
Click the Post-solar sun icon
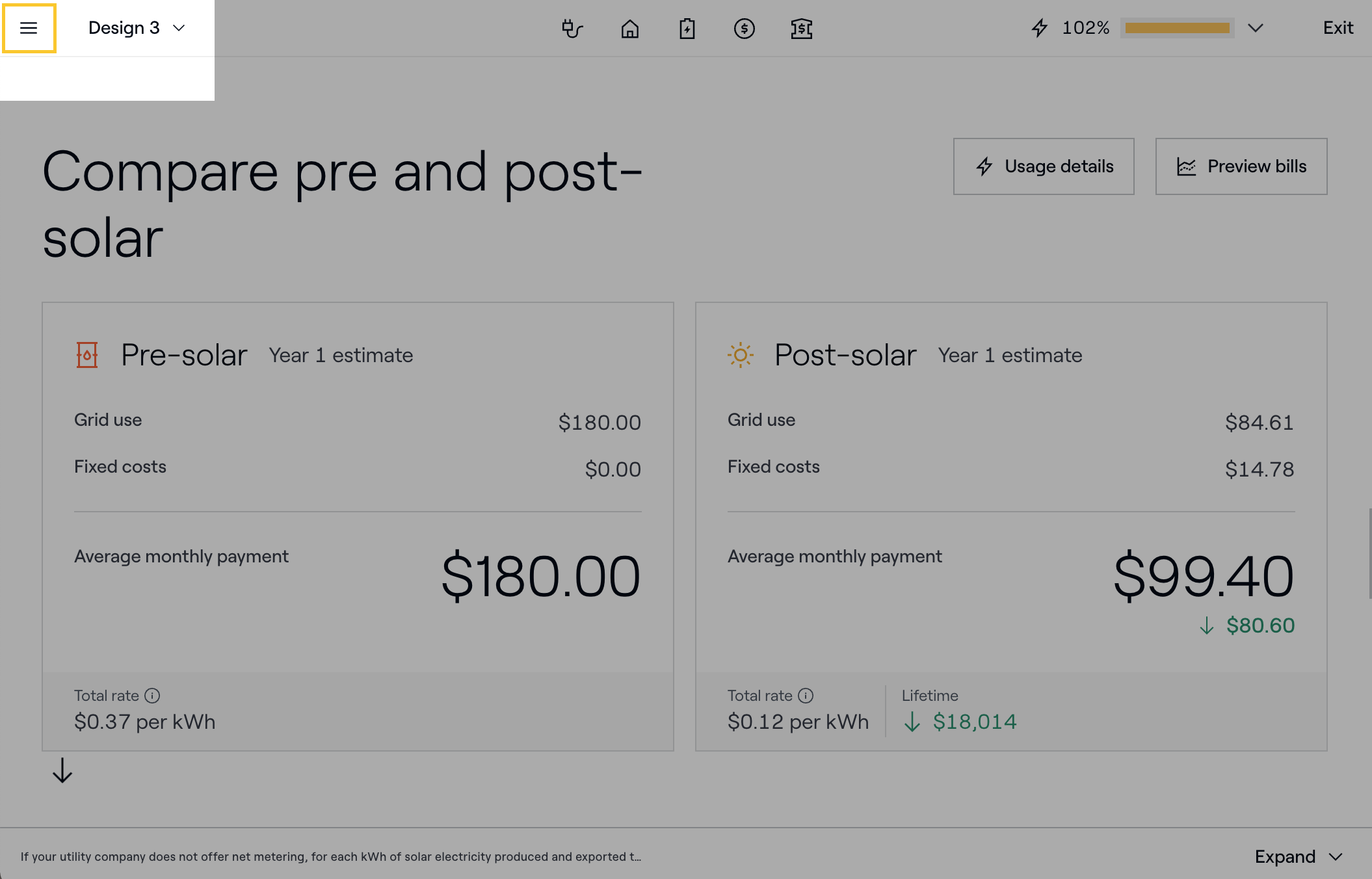point(740,355)
